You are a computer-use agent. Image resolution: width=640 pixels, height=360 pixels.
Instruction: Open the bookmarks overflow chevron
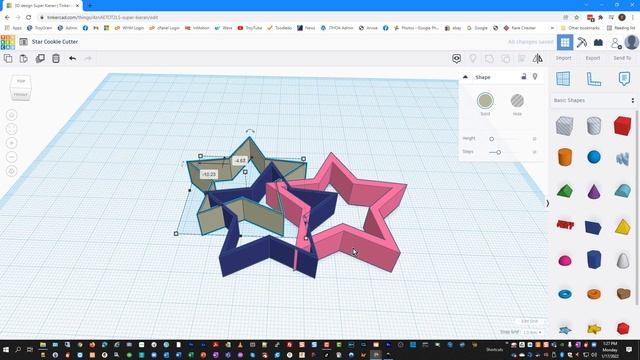552,28
